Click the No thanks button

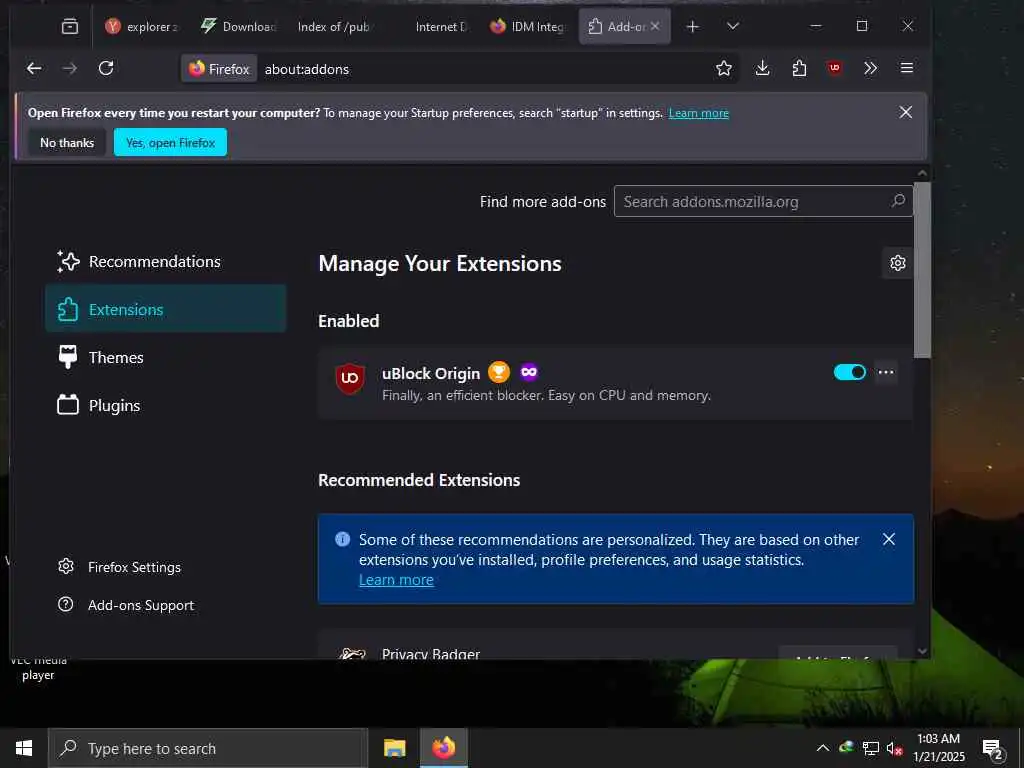pyautogui.click(x=67, y=142)
